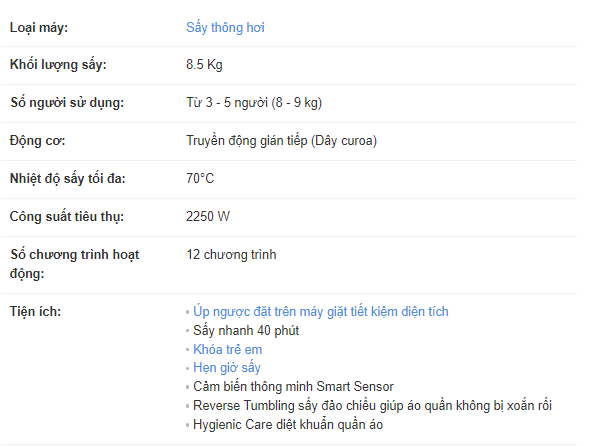This screenshot has width=594, height=446.
Task: Select Cảm biến thông minh Smart Sensor item
Action: pos(293,387)
